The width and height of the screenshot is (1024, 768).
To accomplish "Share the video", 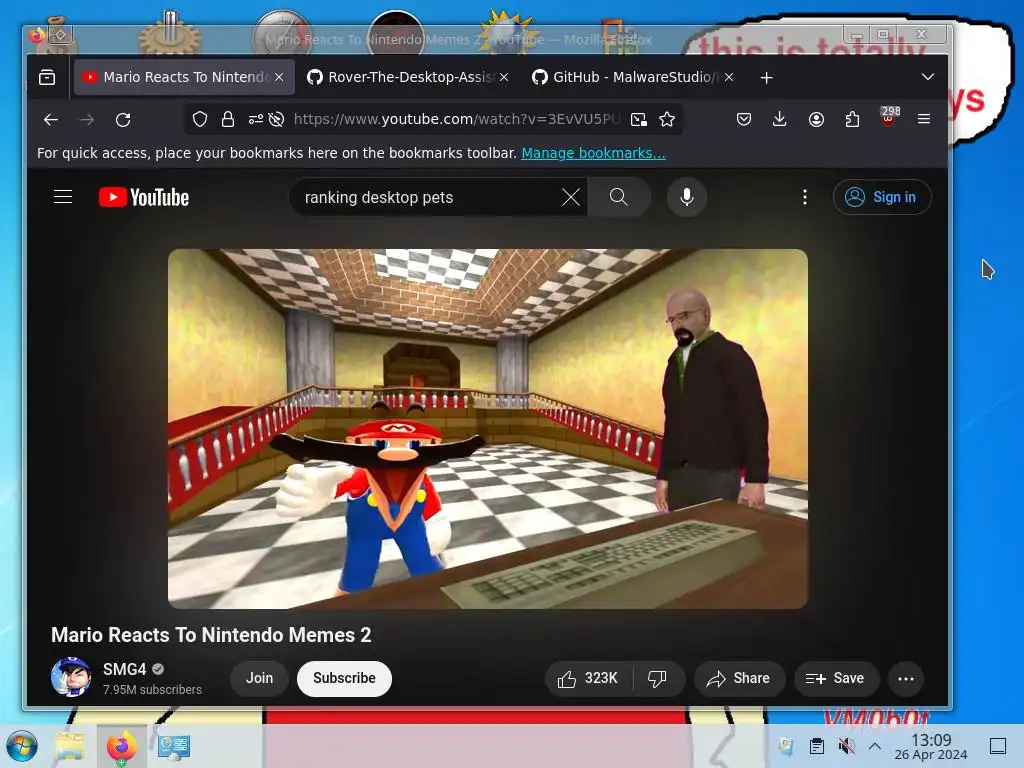I will coord(739,679).
